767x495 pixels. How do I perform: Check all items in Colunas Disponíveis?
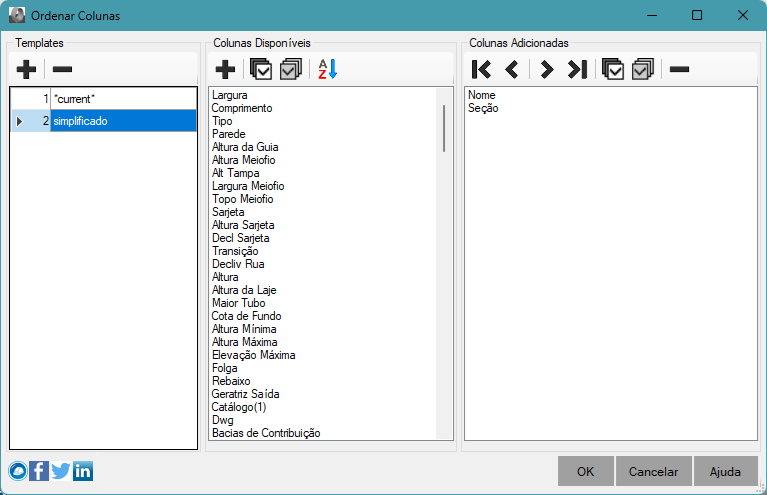click(x=261, y=69)
